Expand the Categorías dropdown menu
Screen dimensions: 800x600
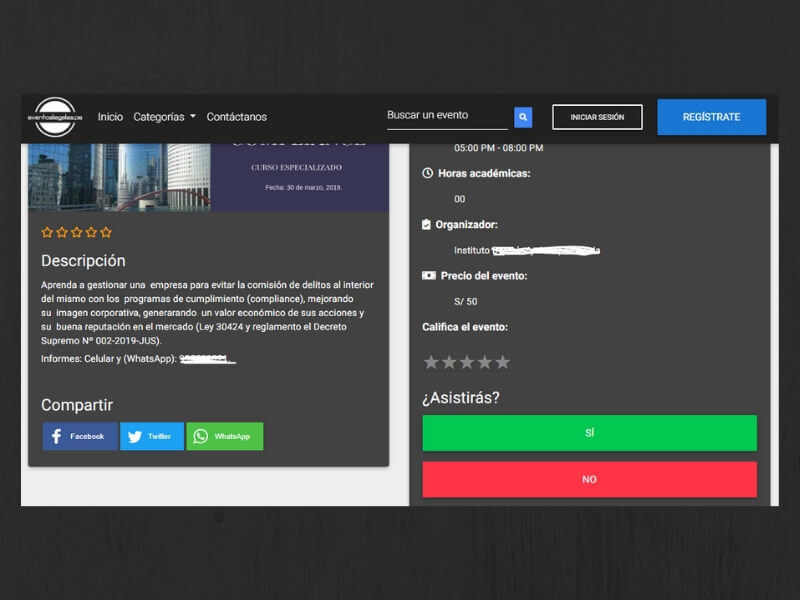164,117
